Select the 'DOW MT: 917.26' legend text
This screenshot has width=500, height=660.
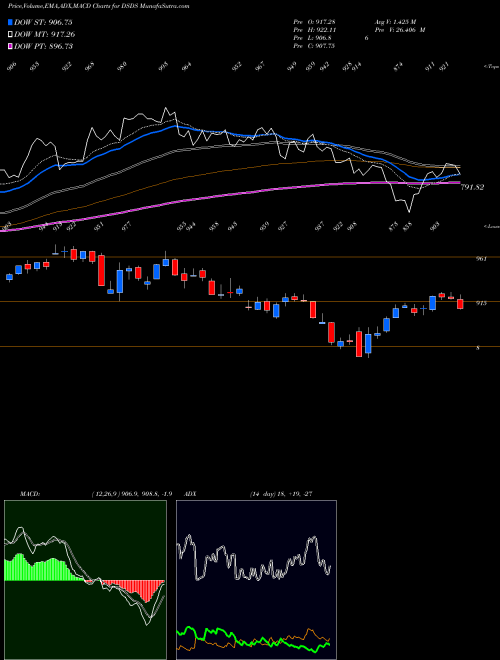point(45,34)
